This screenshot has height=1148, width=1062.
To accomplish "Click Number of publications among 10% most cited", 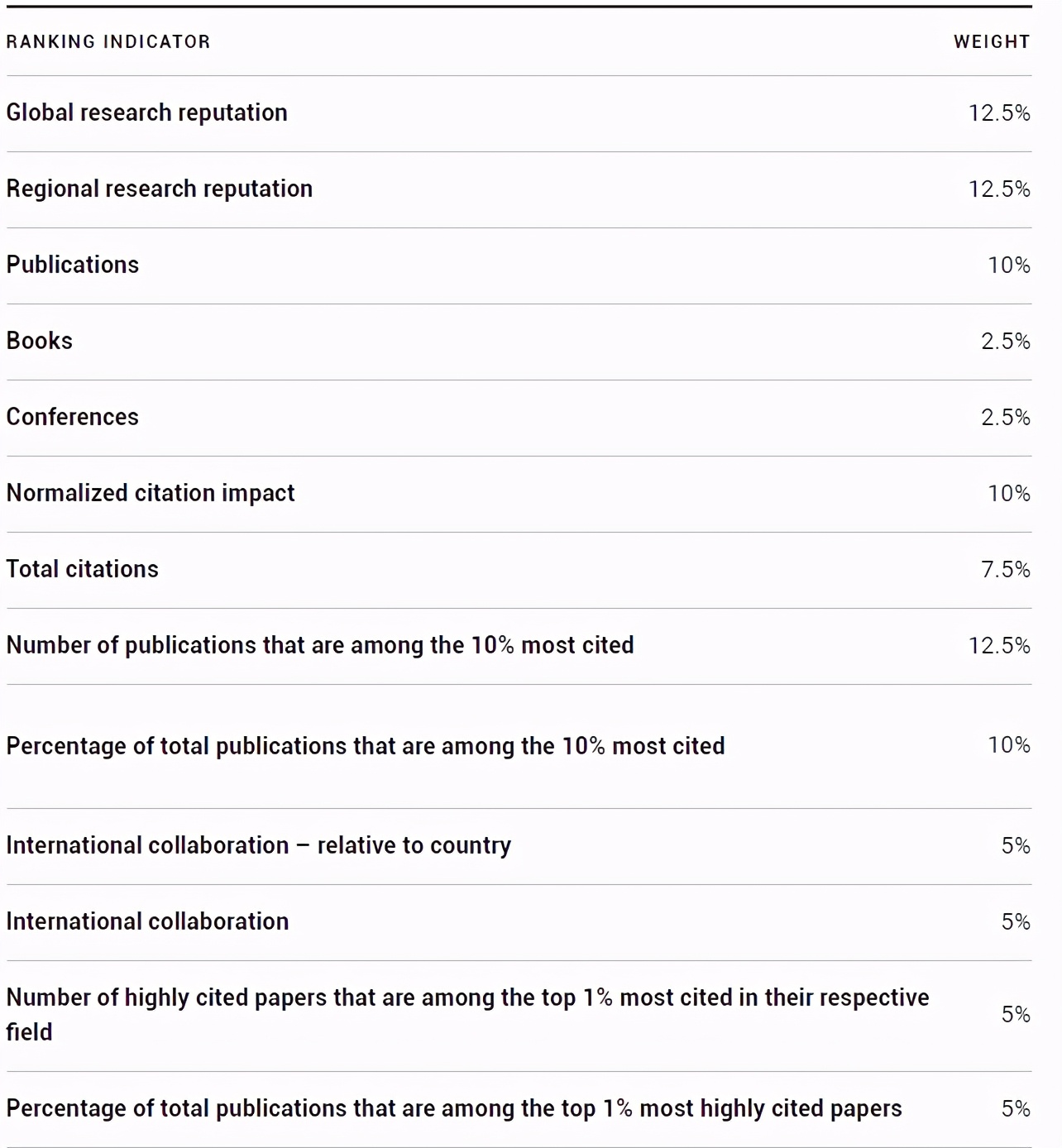I will [x=320, y=645].
